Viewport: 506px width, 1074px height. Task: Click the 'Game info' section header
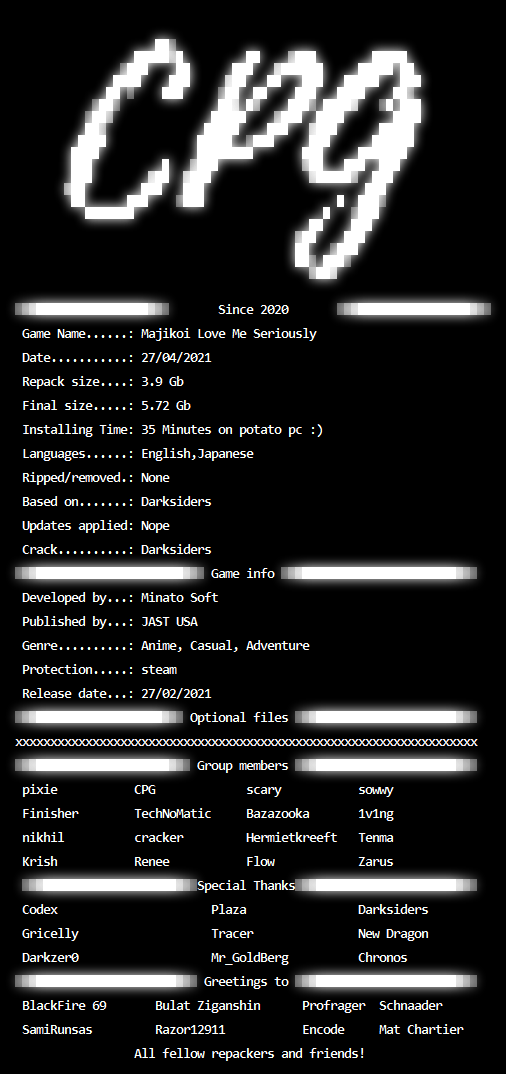(242, 573)
